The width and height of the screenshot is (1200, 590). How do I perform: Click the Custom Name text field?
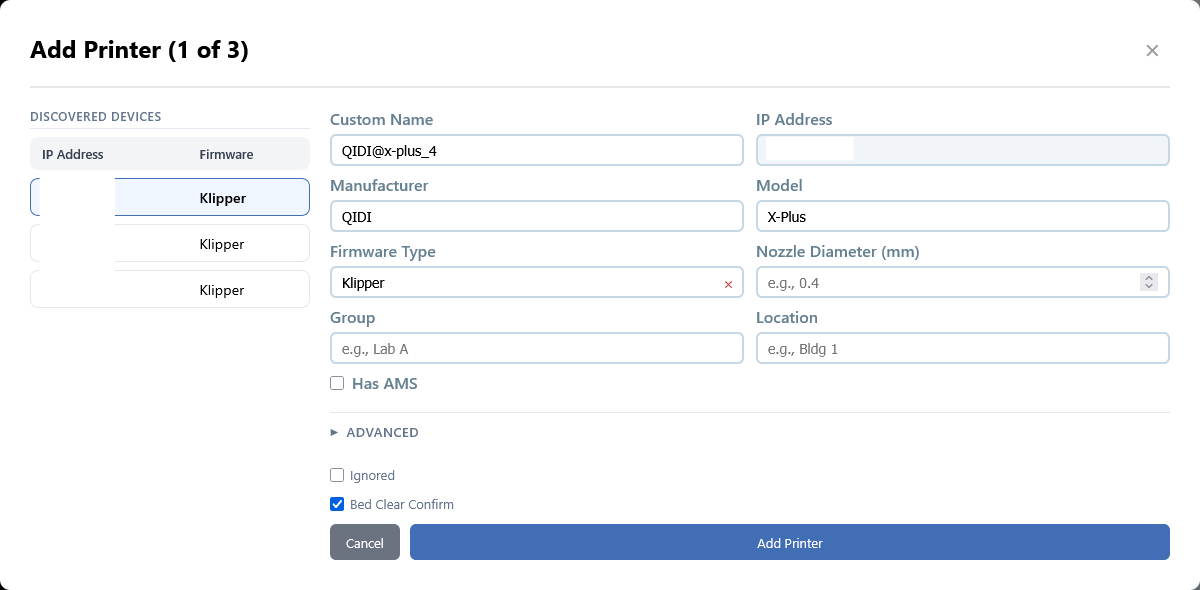coord(536,150)
